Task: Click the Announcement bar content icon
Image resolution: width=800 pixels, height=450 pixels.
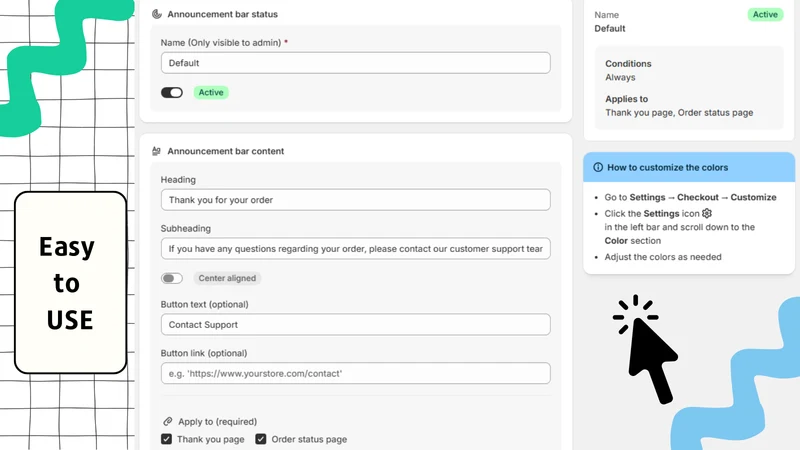Action: click(x=157, y=151)
